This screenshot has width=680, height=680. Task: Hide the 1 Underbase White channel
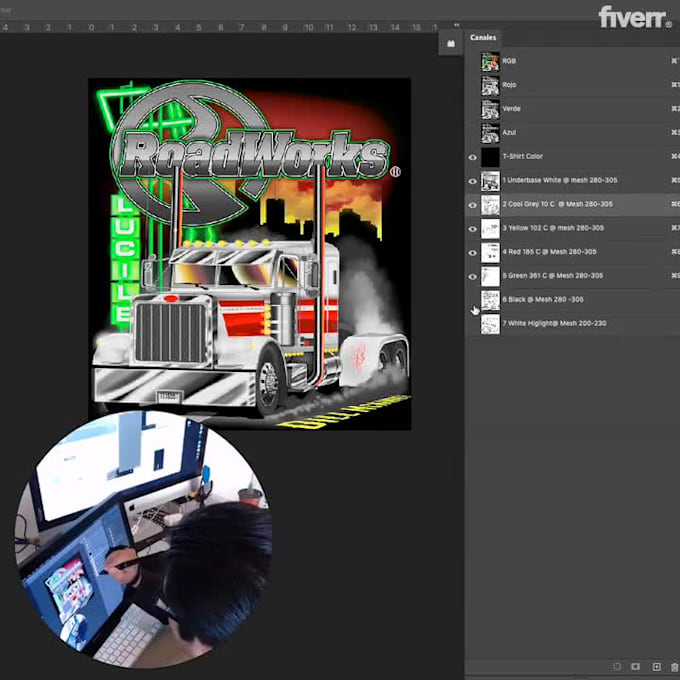(473, 181)
